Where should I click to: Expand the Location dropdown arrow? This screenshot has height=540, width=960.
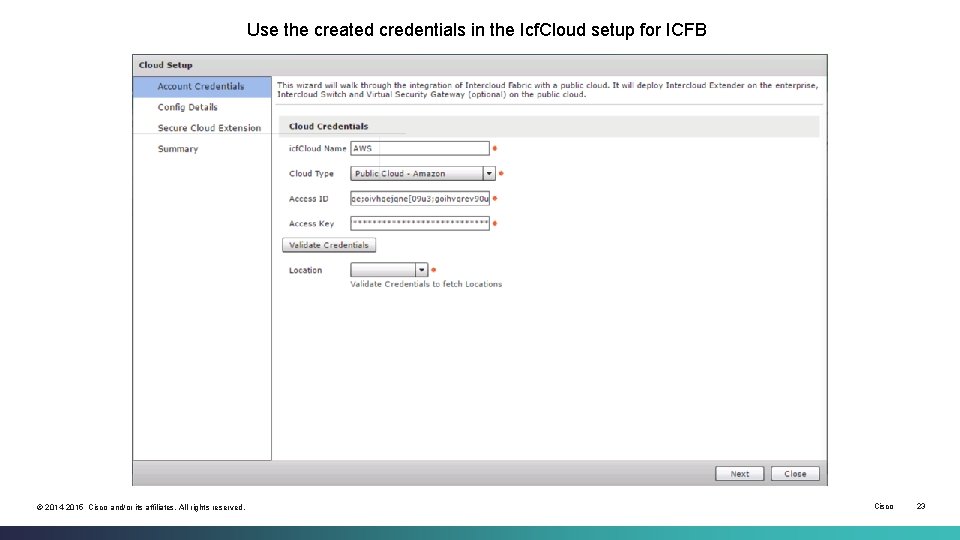pos(421,270)
